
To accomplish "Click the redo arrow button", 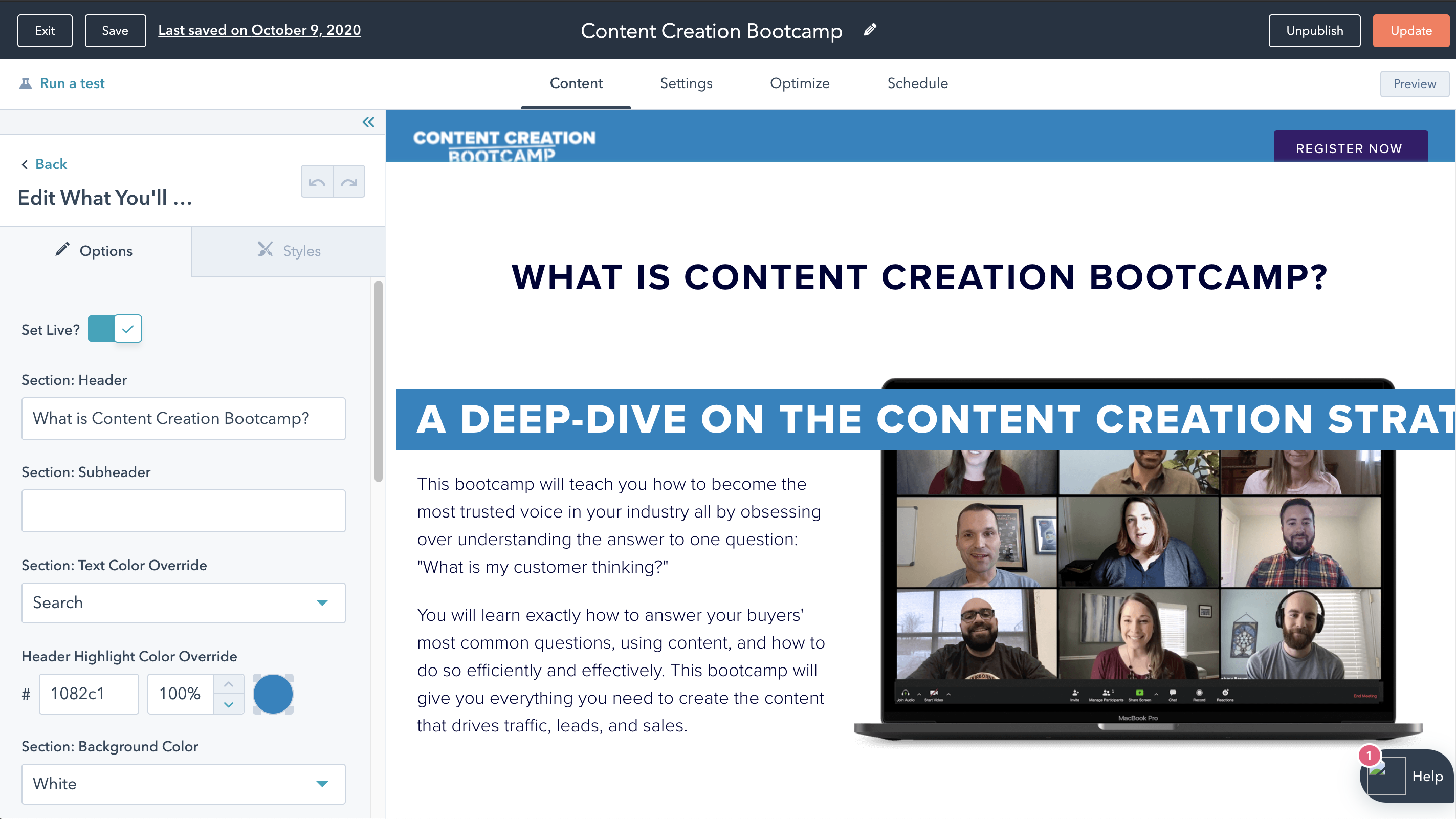I will [x=349, y=182].
